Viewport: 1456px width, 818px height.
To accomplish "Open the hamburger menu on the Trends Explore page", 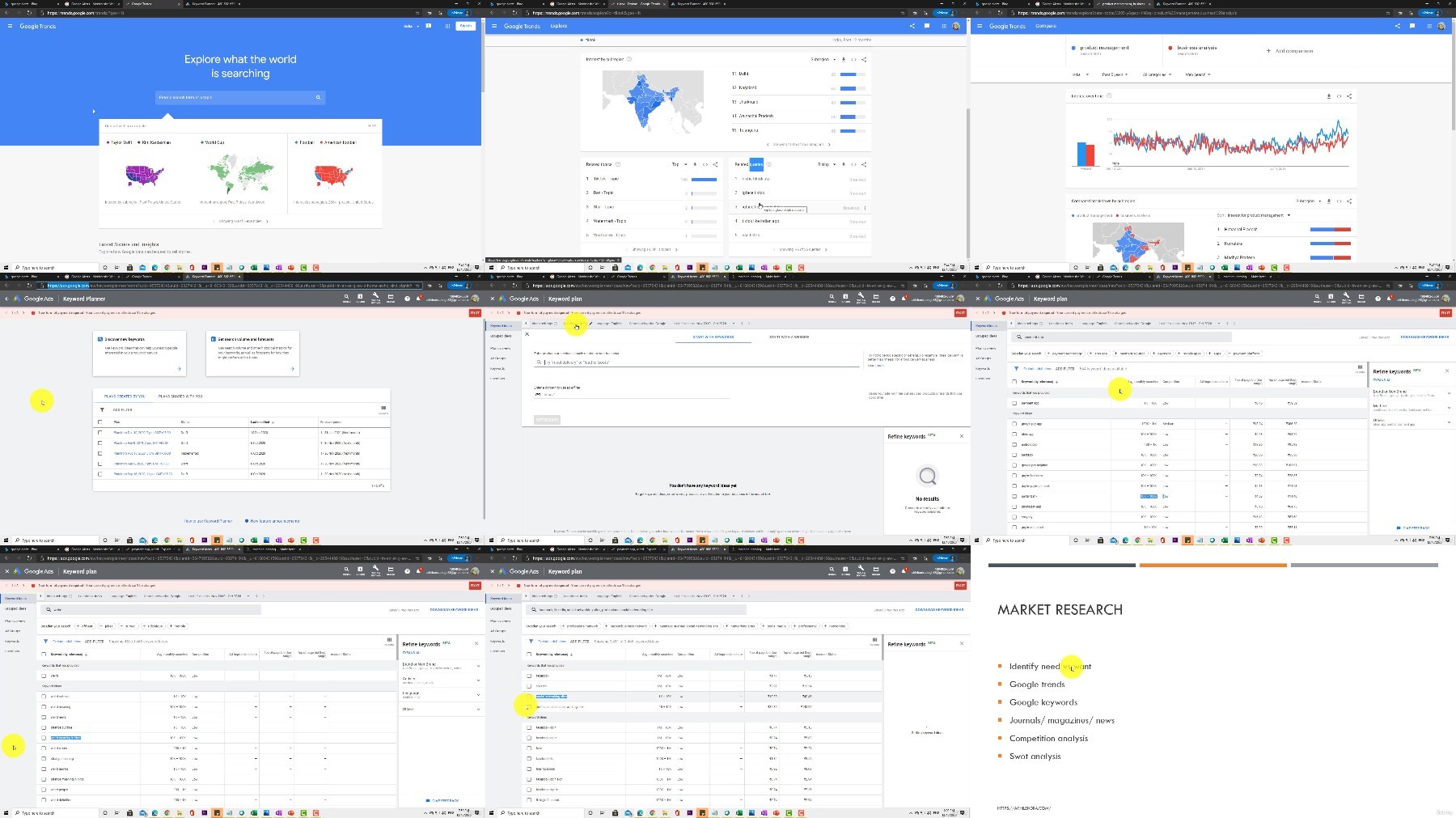I will coord(494,26).
